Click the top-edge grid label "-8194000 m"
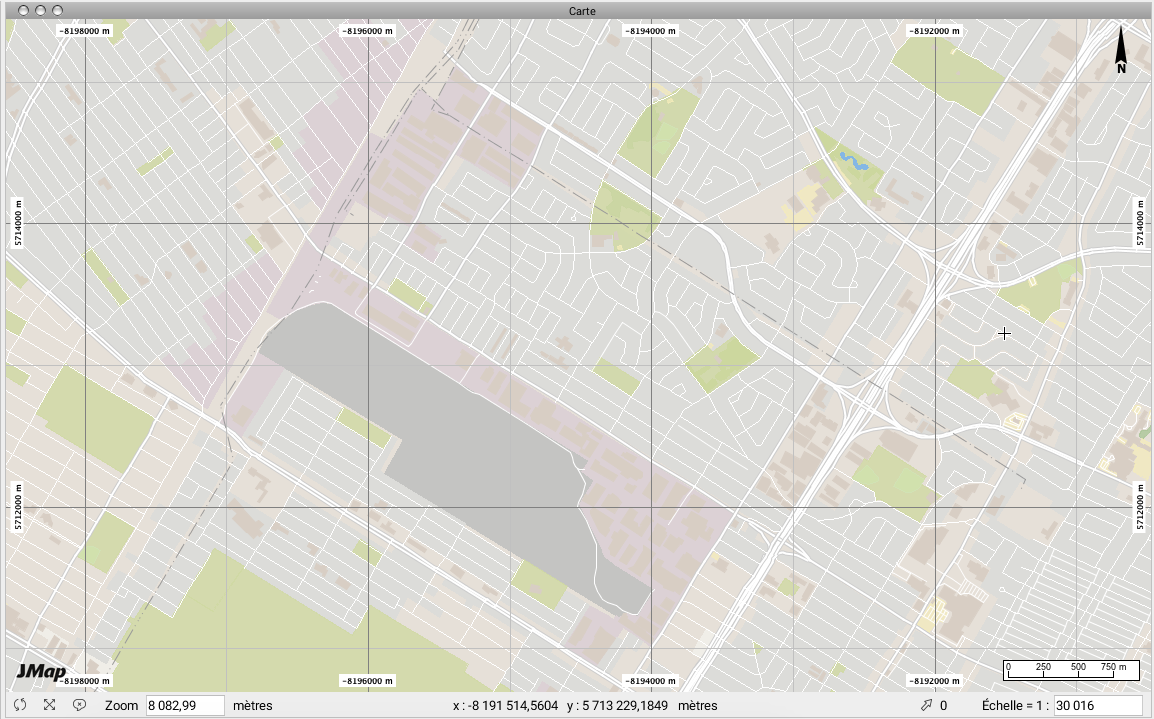The height and width of the screenshot is (719, 1154). (x=651, y=31)
